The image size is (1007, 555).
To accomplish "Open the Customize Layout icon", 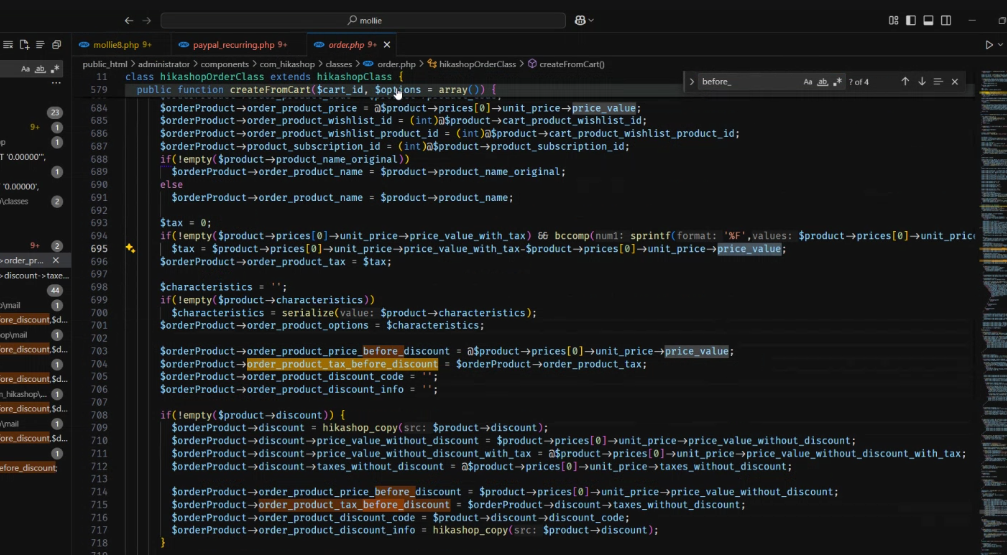I will 893,20.
